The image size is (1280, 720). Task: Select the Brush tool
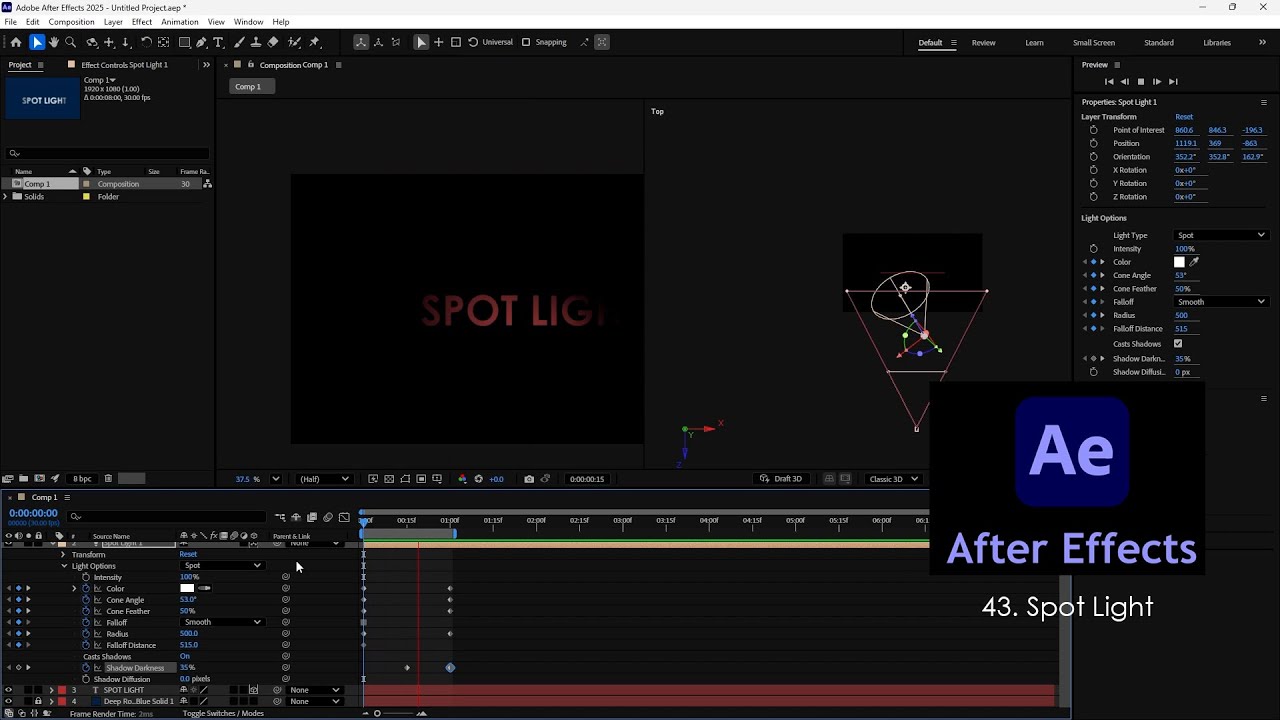[240, 42]
